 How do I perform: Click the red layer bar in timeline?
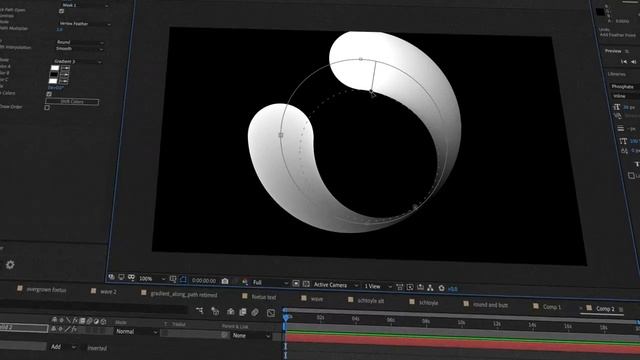coord(462,343)
